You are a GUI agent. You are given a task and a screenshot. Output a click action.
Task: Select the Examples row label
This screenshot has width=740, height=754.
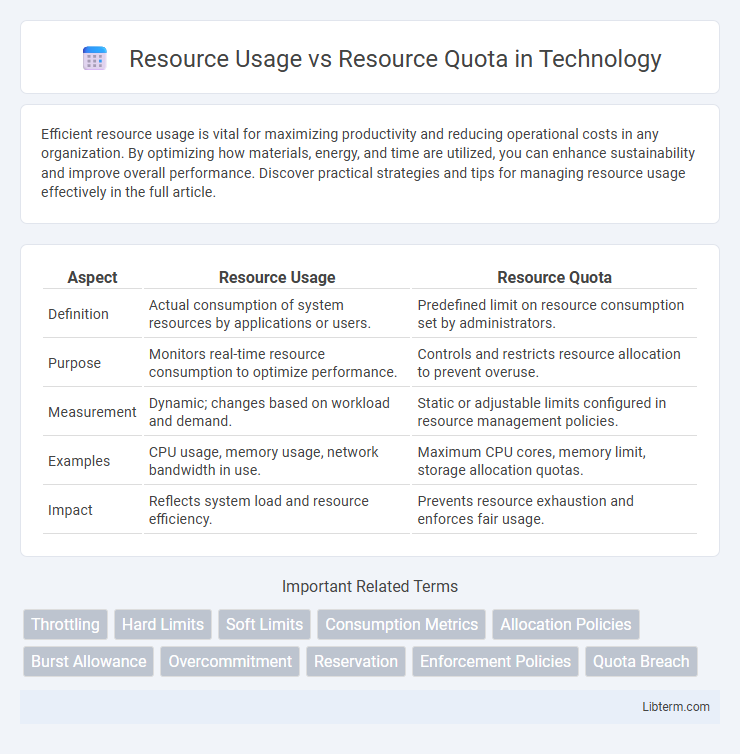tap(79, 461)
